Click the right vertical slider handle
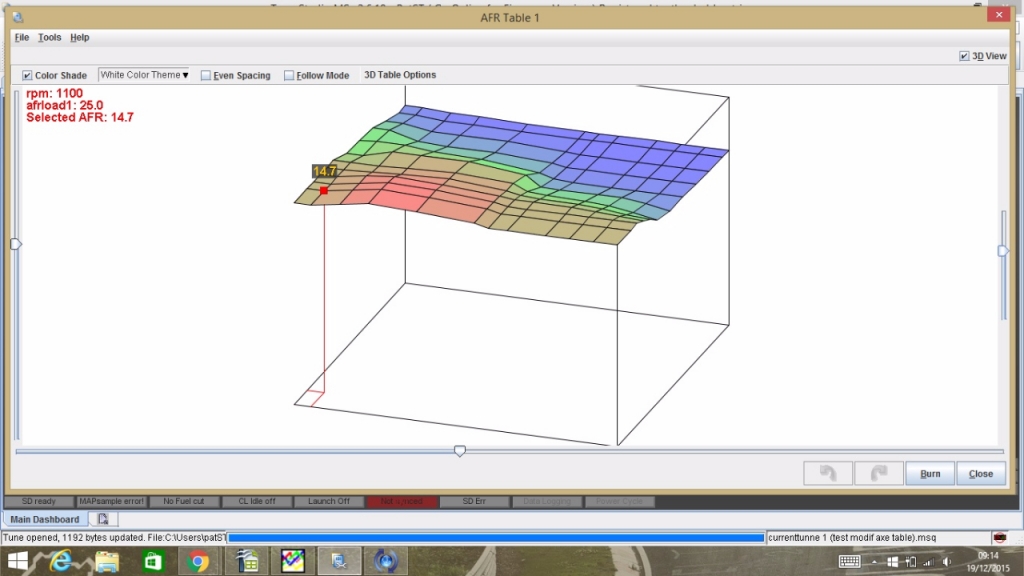1024x576 pixels. tap(1003, 251)
